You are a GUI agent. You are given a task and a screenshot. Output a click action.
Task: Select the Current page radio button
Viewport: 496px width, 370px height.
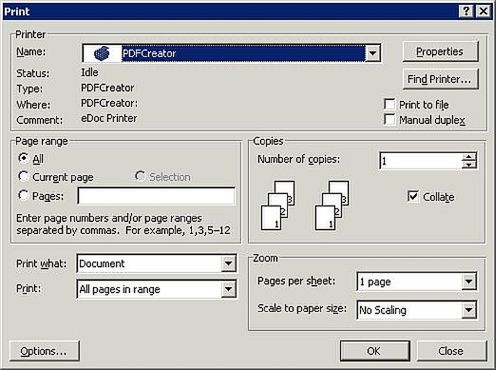[23, 176]
